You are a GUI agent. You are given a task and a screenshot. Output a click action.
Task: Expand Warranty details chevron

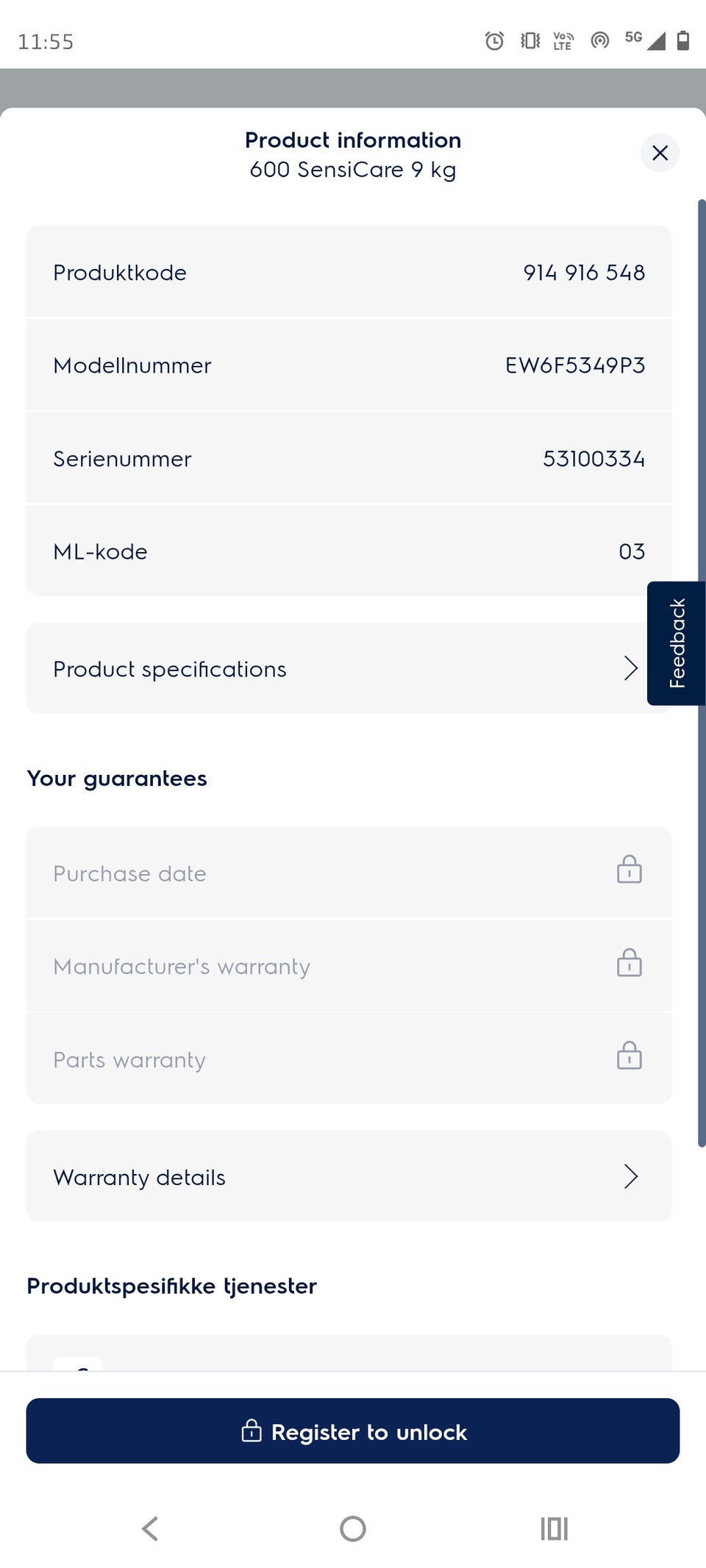pos(630,1176)
